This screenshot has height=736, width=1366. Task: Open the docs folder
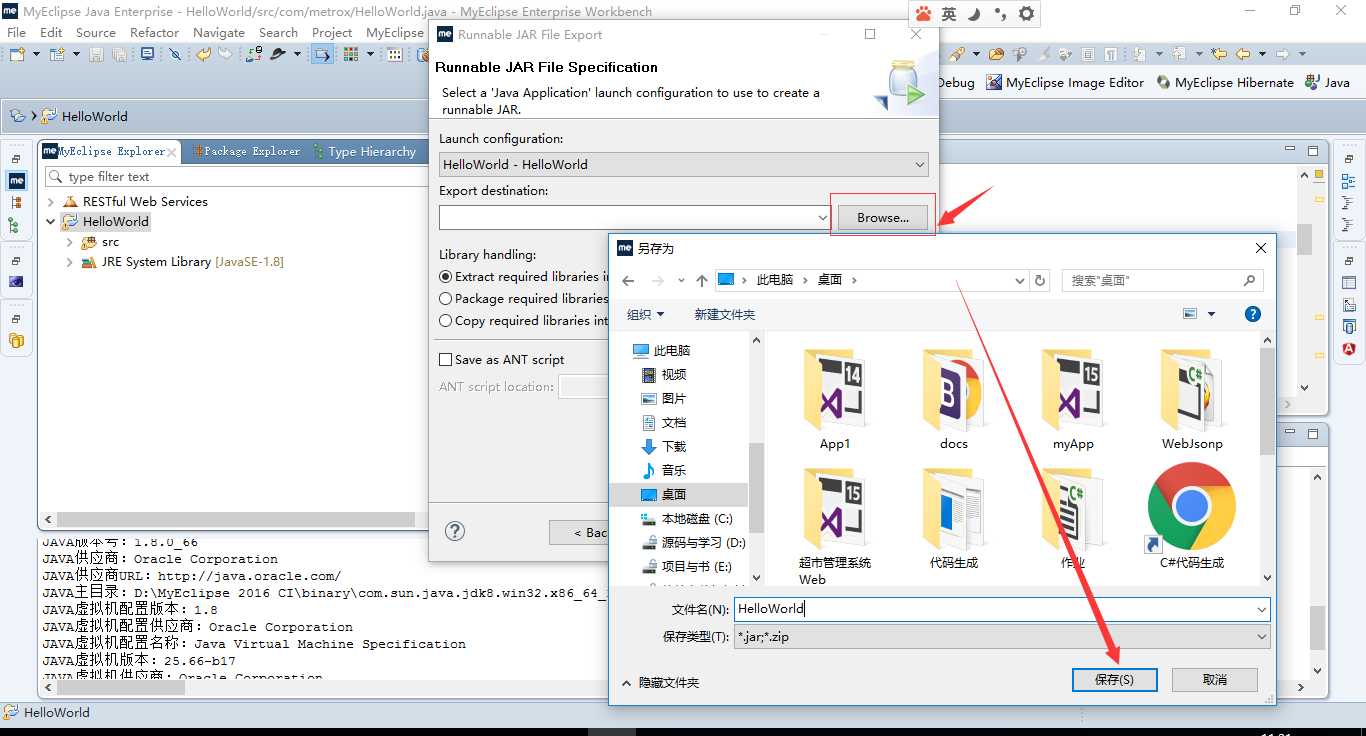(954, 399)
